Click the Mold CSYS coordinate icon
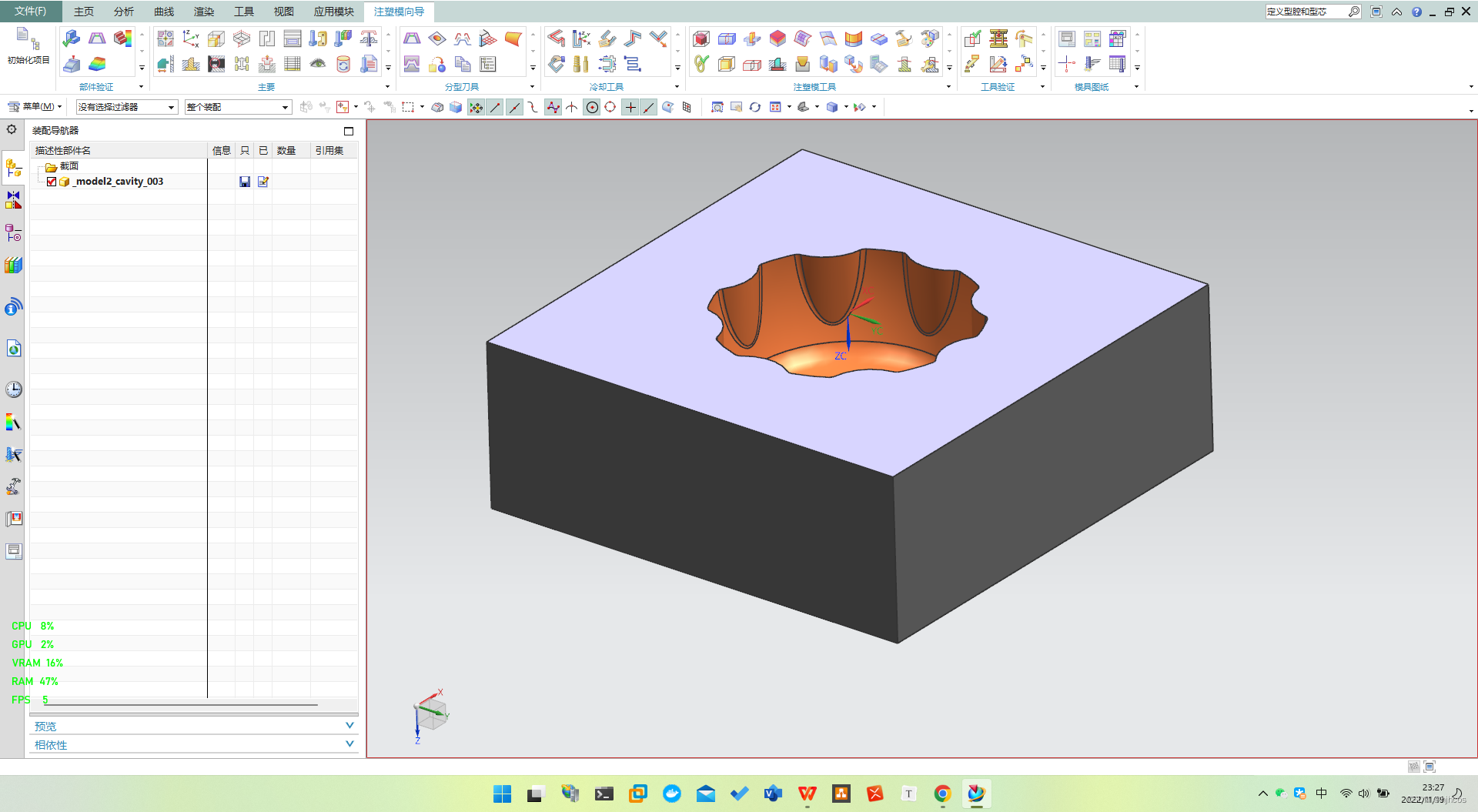Screen dimensions: 1478x812 [x=191, y=38]
